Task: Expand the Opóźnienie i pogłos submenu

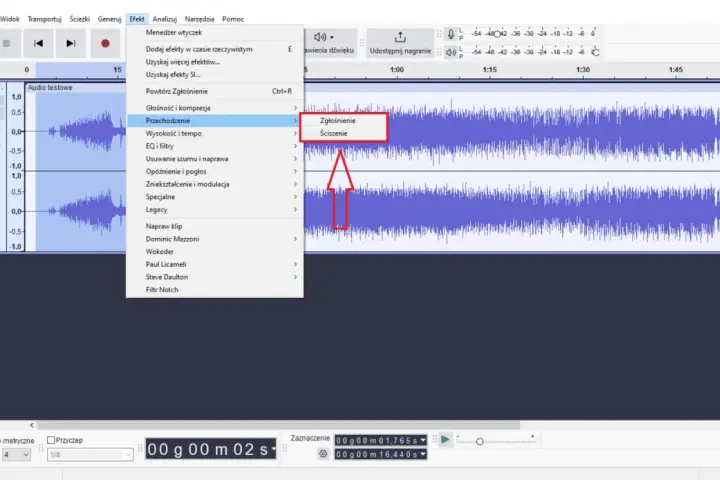Action: click(214, 171)
